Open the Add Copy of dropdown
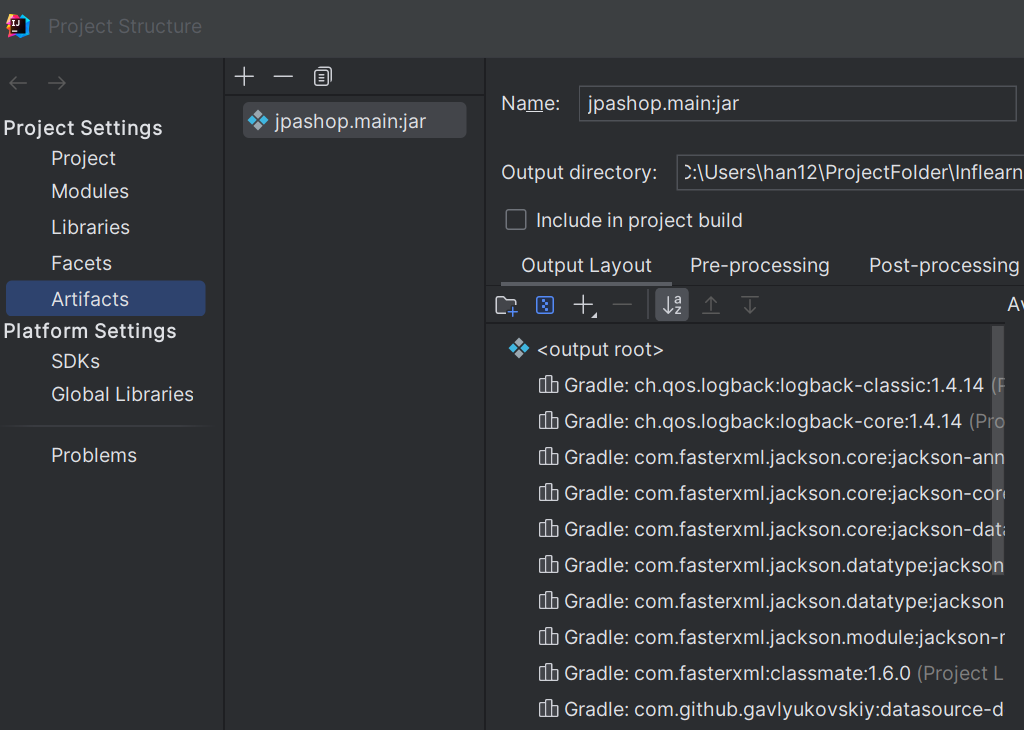Screen dimensions: 1024x730 point(584,306)
